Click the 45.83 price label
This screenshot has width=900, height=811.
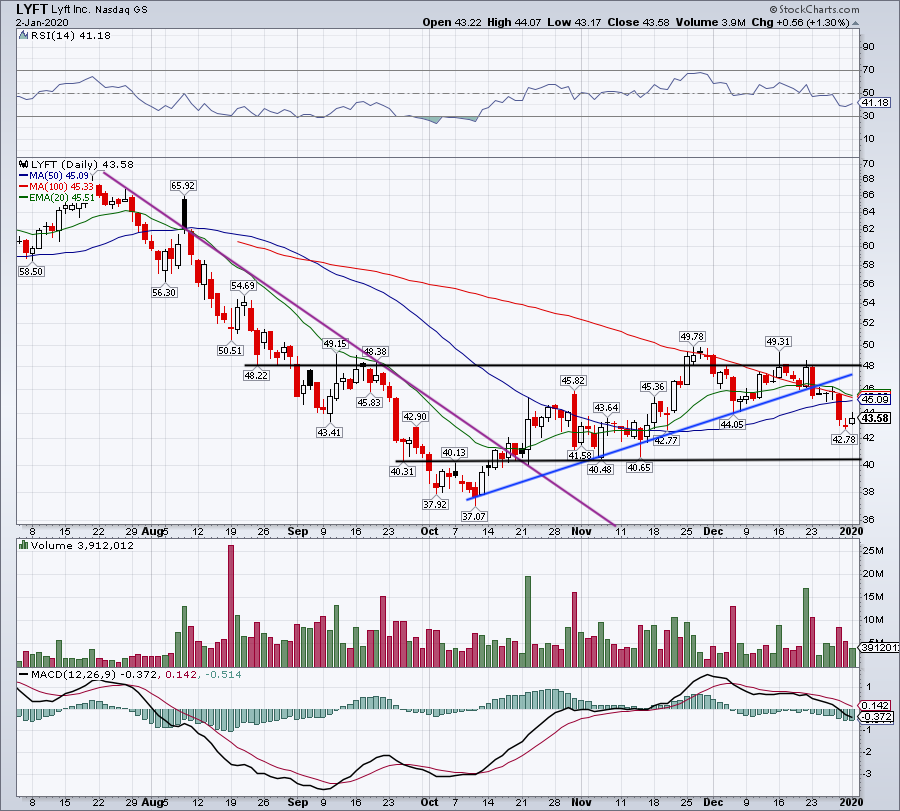click(x=369, y=403)
